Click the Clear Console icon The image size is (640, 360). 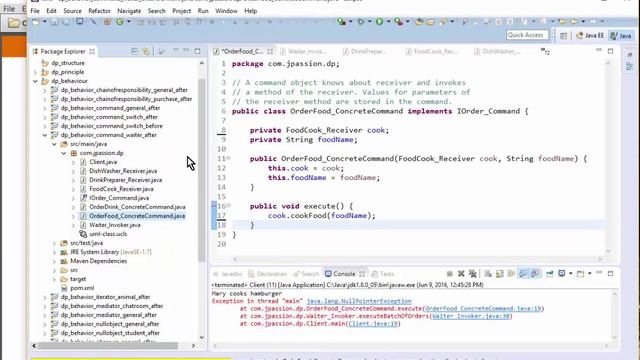(x=488, y=273)
